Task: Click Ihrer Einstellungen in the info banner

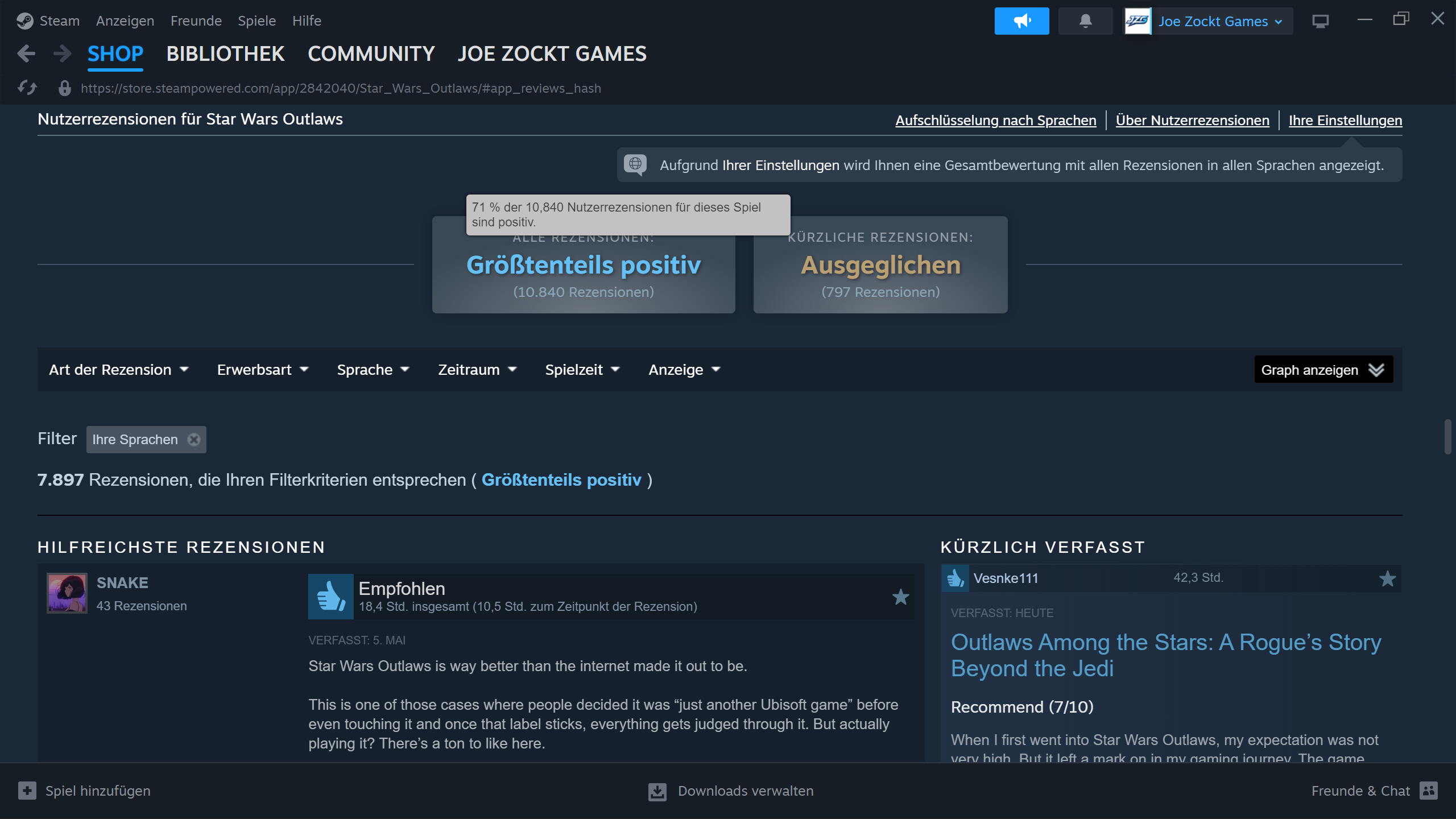Action: click(x=781, y=165)
